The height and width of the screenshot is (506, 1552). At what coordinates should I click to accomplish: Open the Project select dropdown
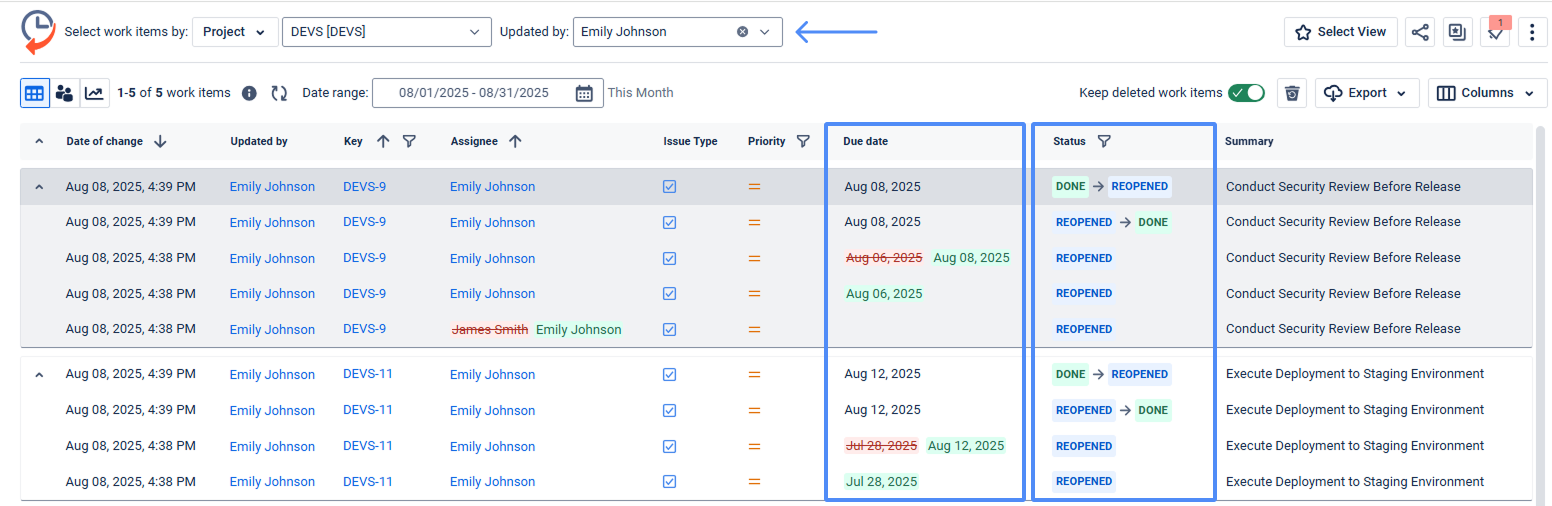(x=235, y=32)
